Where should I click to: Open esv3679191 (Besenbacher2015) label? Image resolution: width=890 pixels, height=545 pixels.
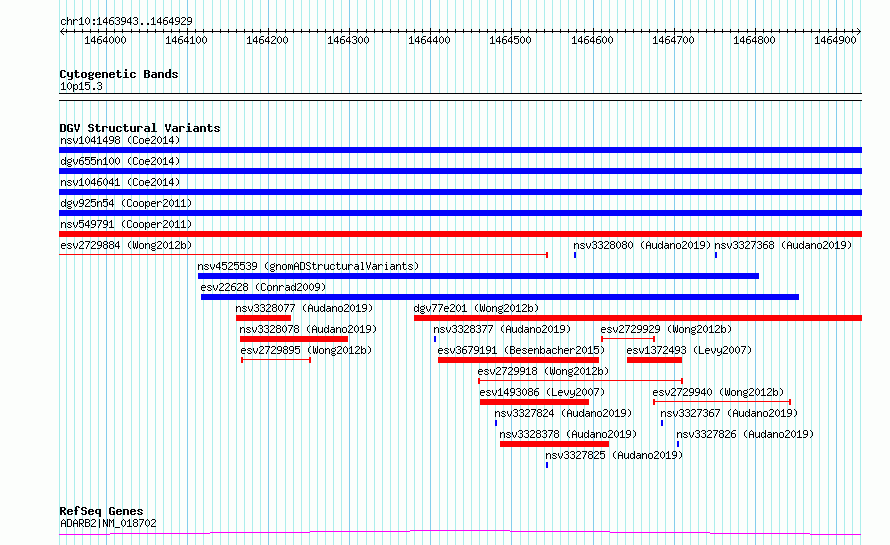(521, 350)
